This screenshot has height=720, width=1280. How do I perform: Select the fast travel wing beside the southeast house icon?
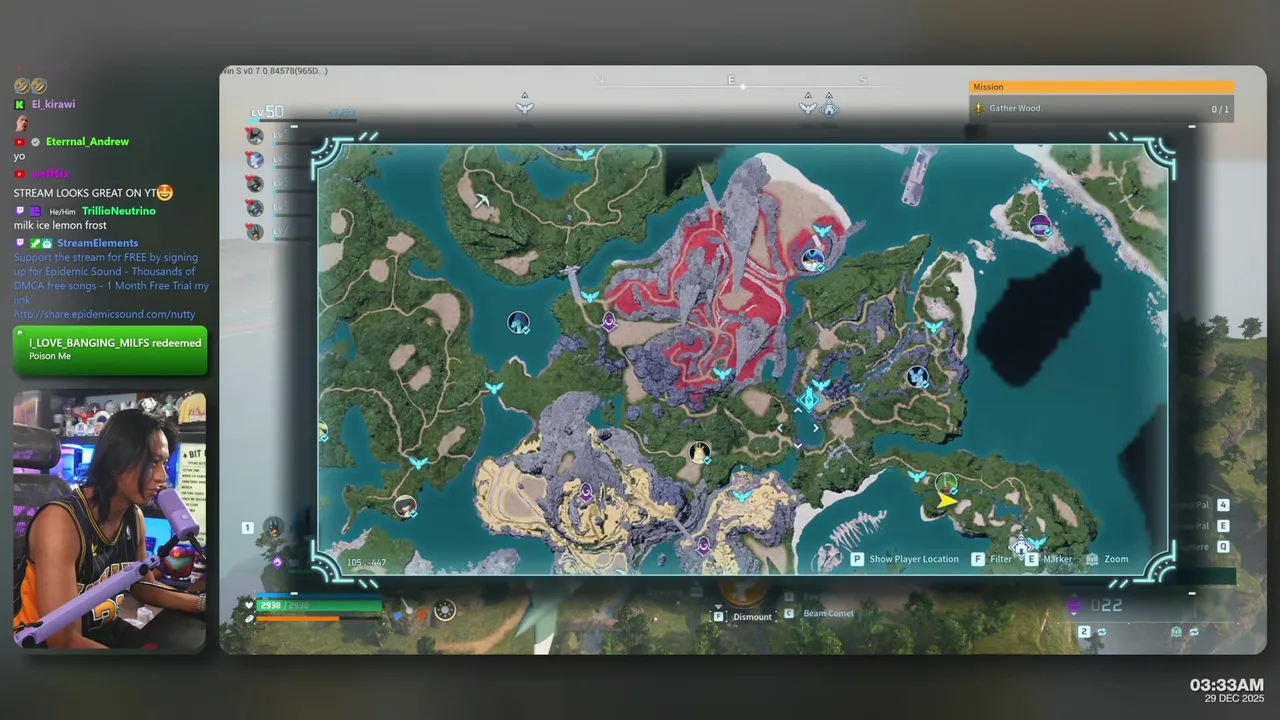pos(1038,543)
